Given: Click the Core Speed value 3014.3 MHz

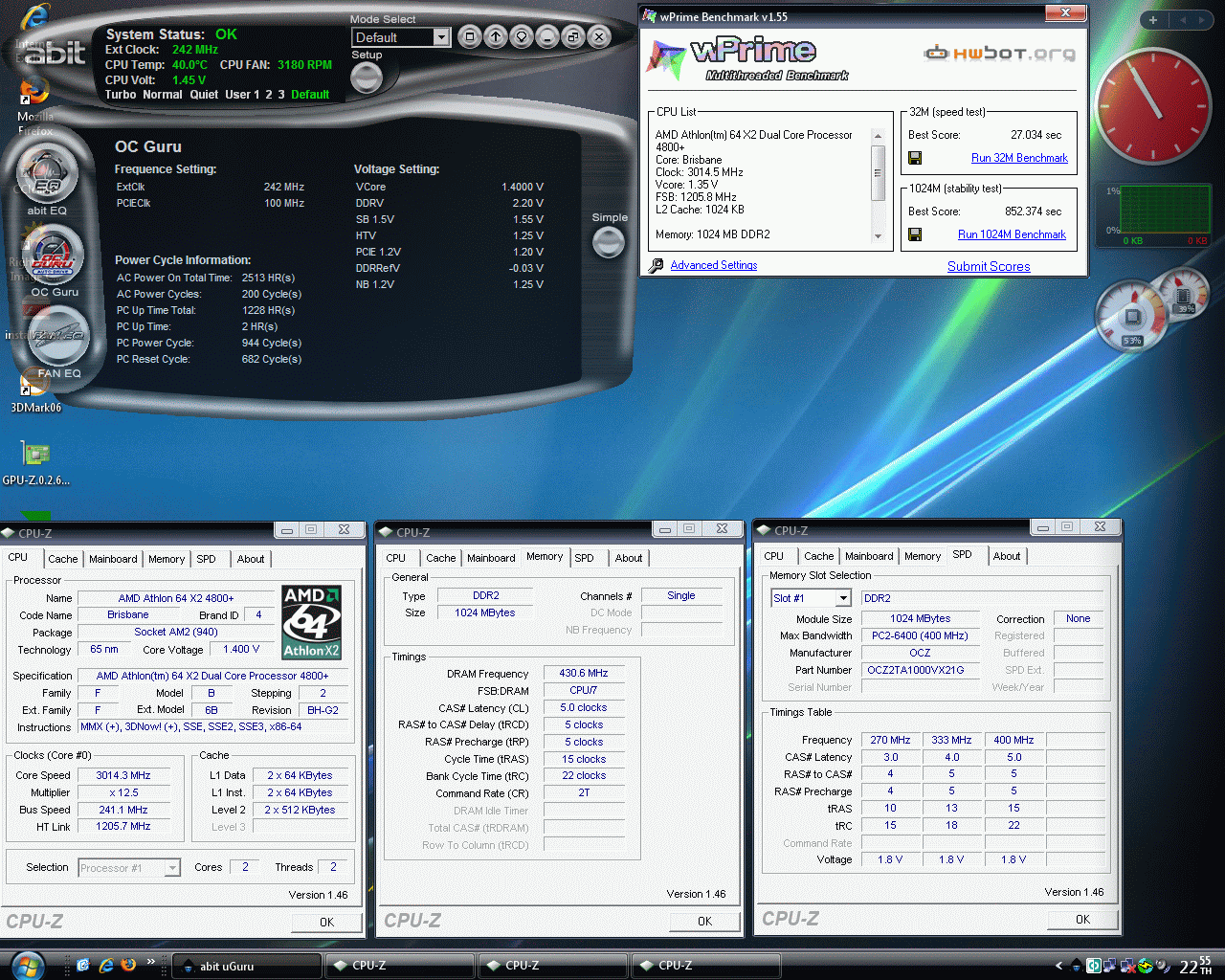Looking at the screenshot, I should click(x=122, y=775).
